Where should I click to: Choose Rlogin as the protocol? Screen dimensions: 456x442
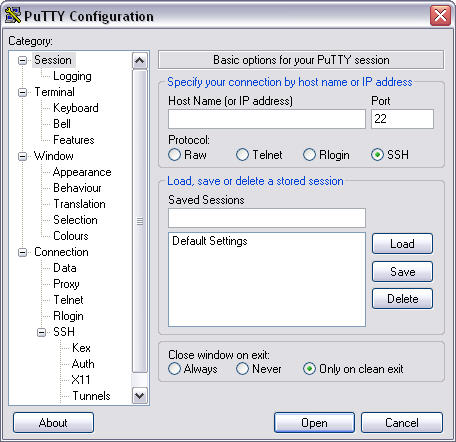pyautogui.click(x=309, y=155)
